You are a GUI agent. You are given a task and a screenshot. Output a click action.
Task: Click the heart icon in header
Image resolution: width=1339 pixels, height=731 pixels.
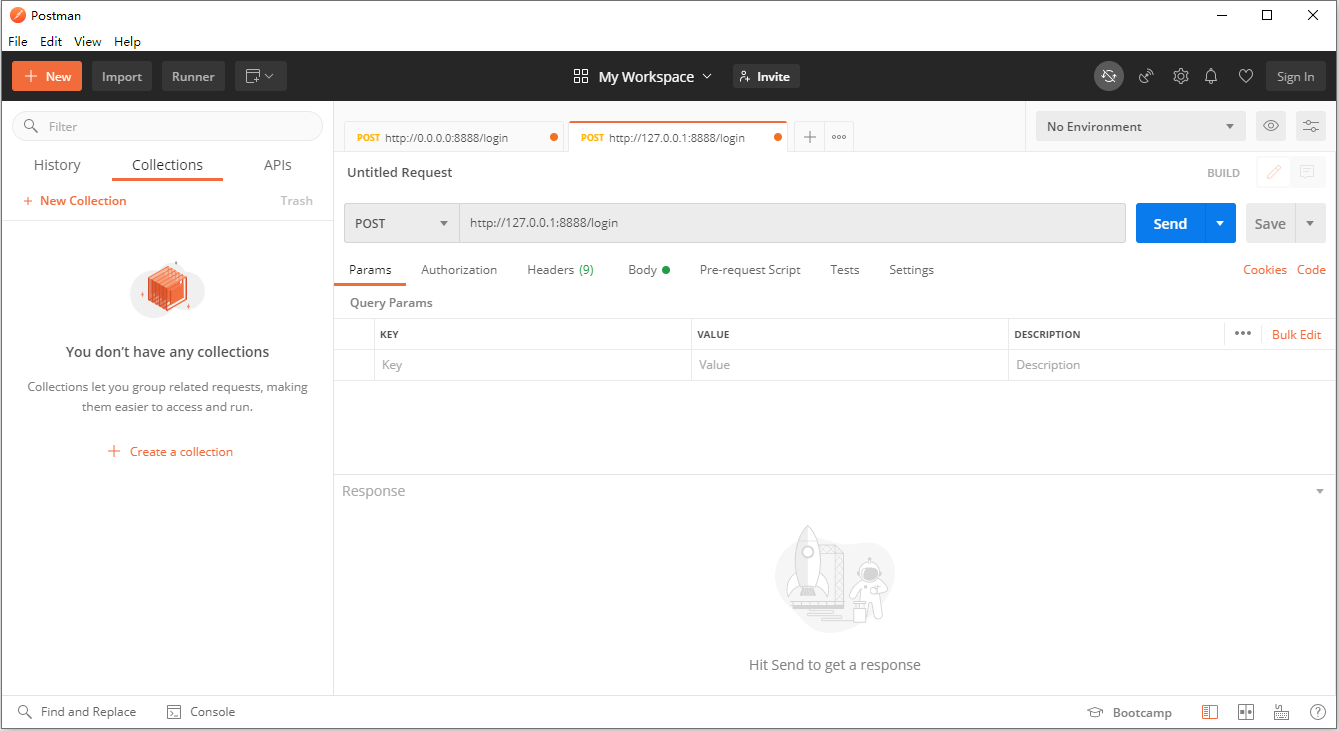1246,76
